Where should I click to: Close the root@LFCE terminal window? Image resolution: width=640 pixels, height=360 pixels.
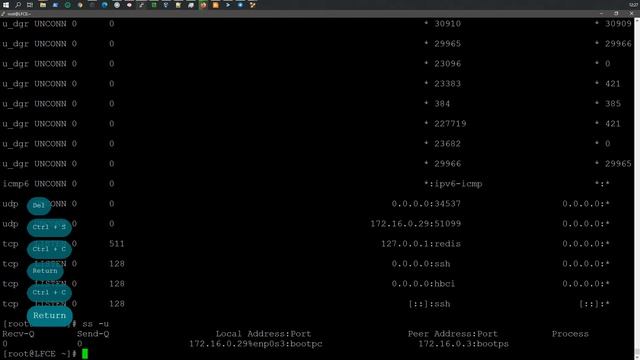coord(631,13)
